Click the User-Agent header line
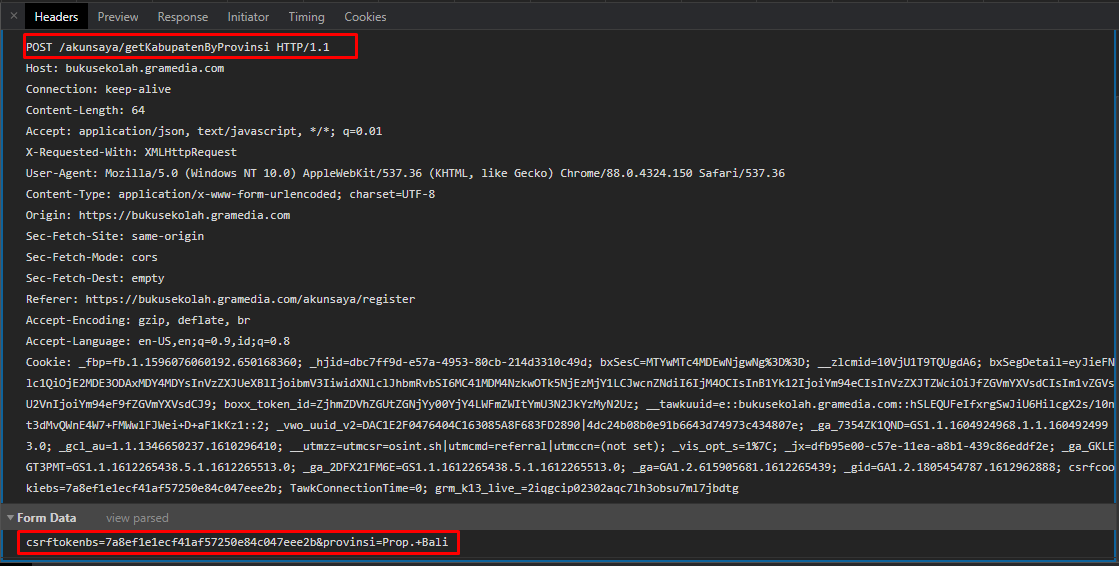 [405, 173]
